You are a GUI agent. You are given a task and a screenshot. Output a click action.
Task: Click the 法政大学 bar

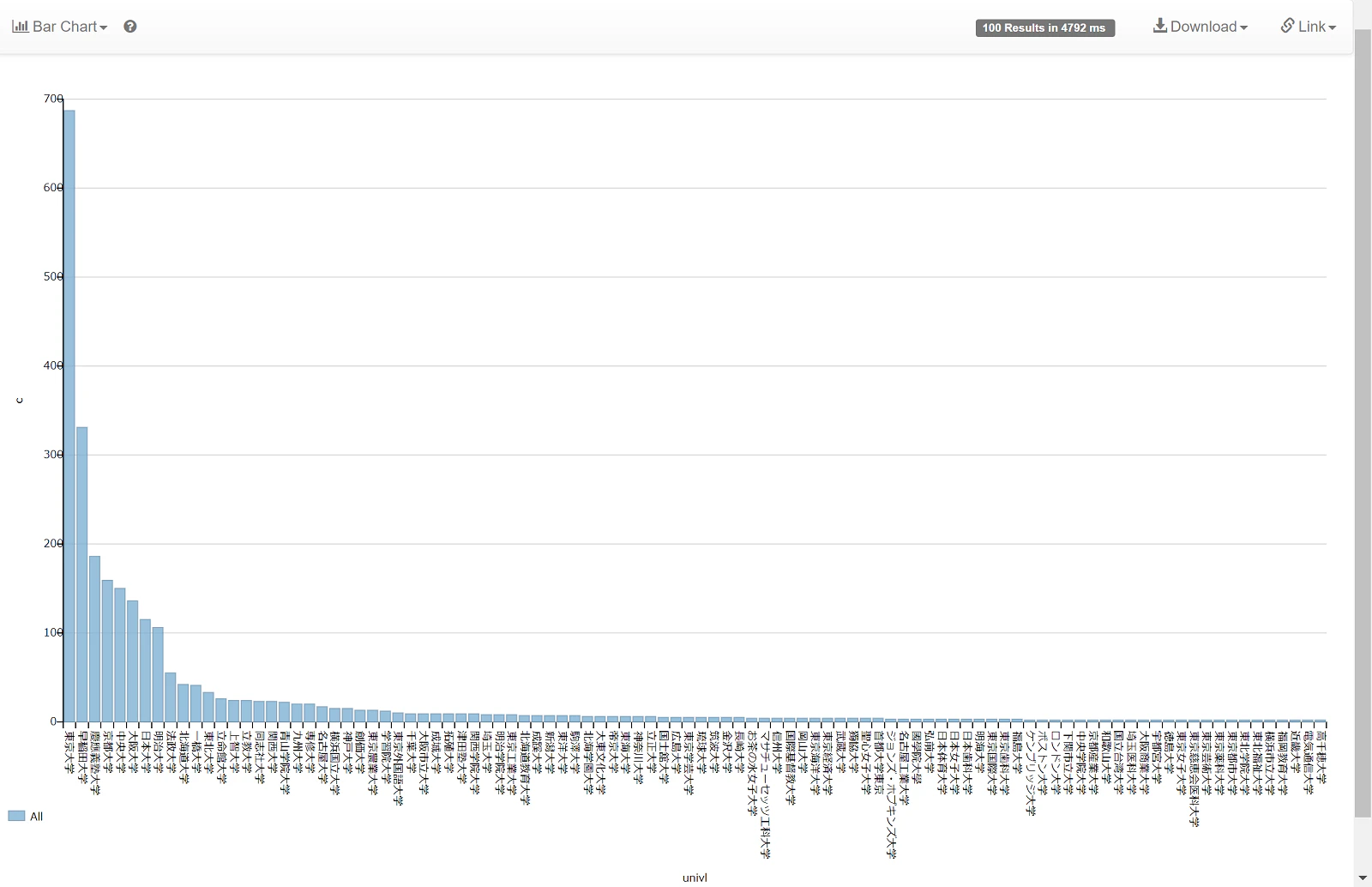click(x=171, y=697)
